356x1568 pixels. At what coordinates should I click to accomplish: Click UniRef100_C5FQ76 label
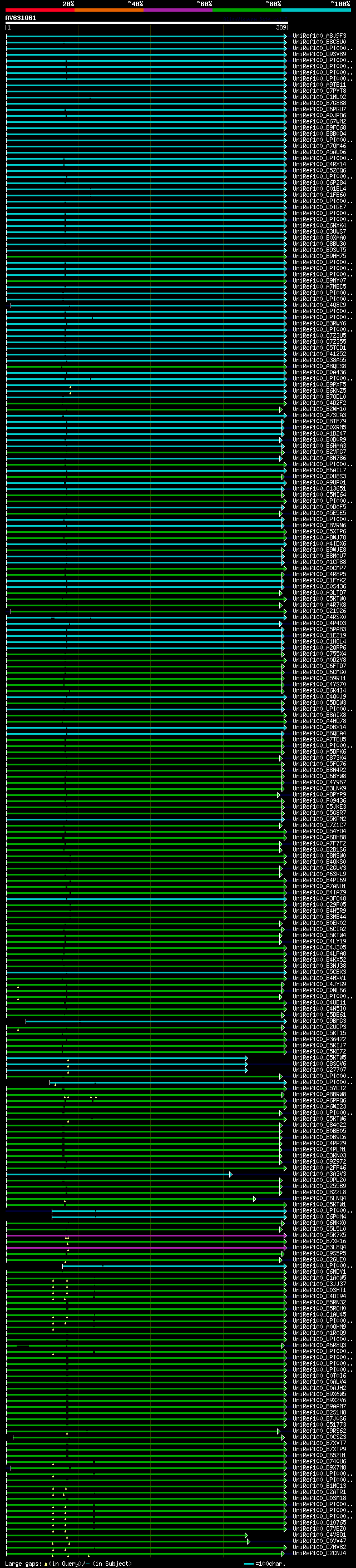click(x=319, y=764)
